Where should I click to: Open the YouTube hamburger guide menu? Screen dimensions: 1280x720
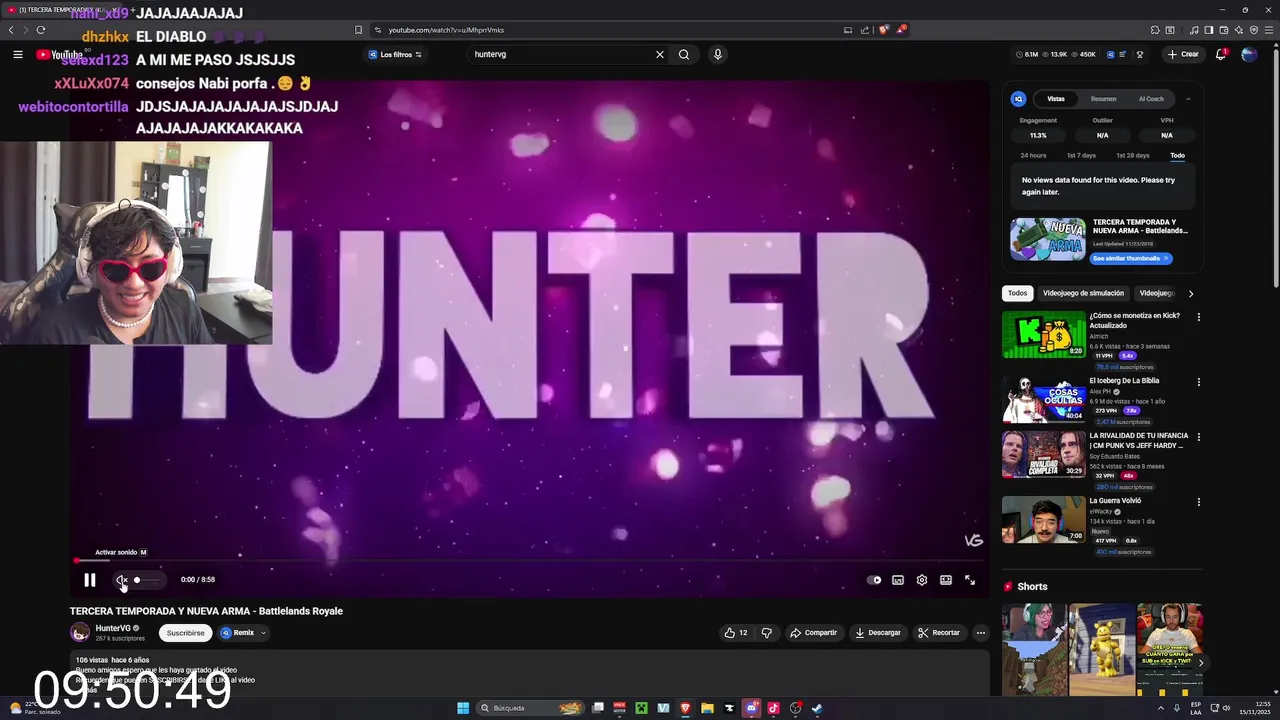coord(18,54)
